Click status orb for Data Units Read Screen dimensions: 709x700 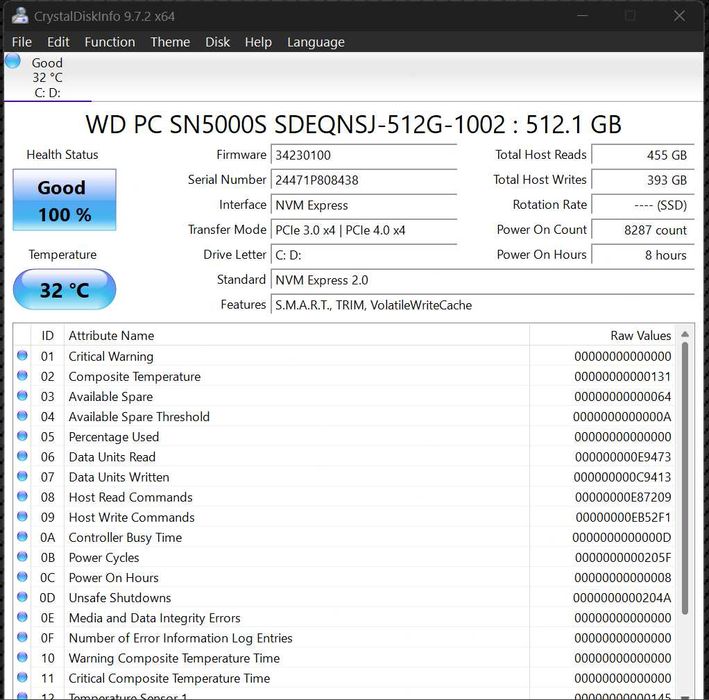tap(22, 456)
